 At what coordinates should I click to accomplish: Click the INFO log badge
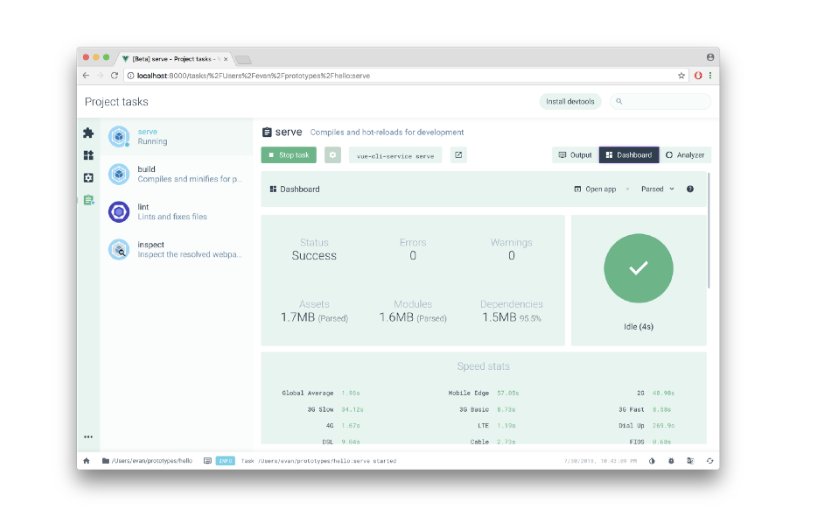225,461
